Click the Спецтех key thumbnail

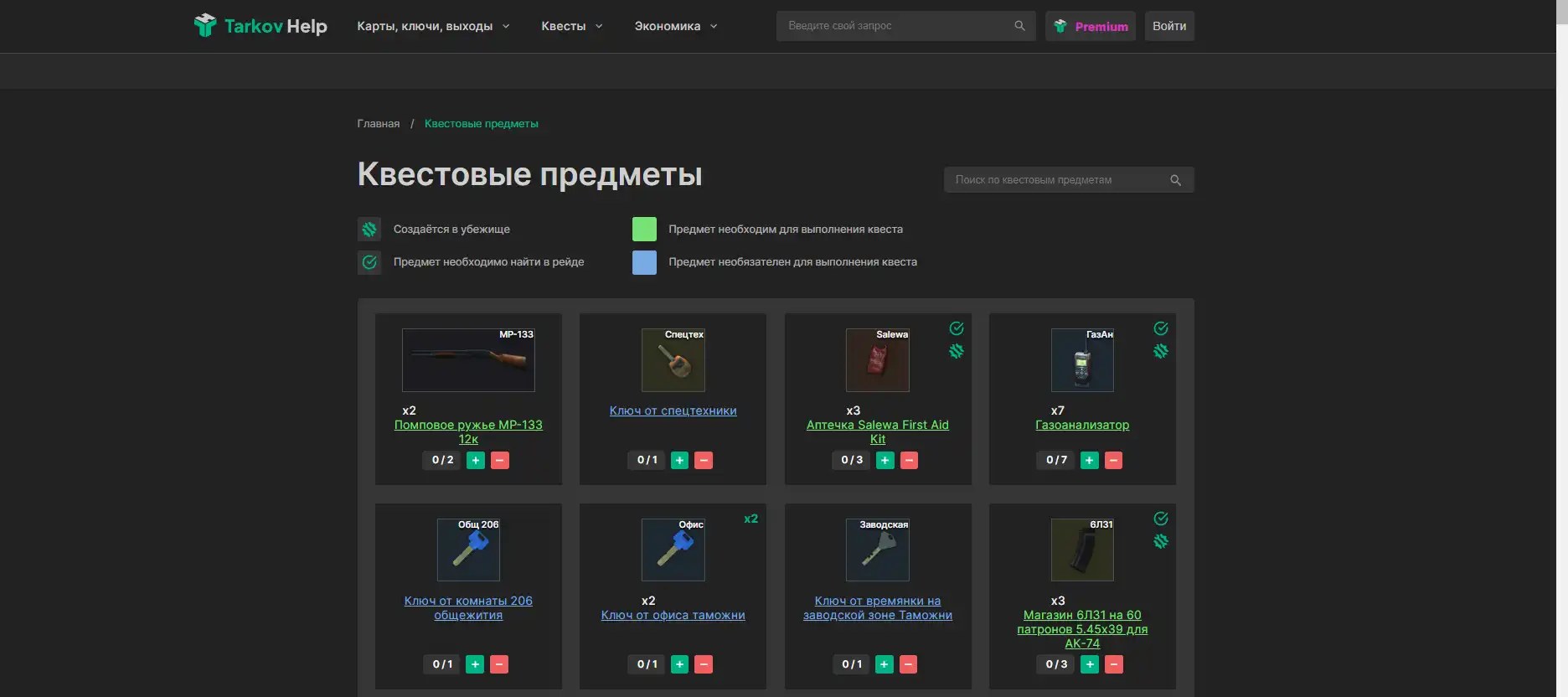pos(673,360)
